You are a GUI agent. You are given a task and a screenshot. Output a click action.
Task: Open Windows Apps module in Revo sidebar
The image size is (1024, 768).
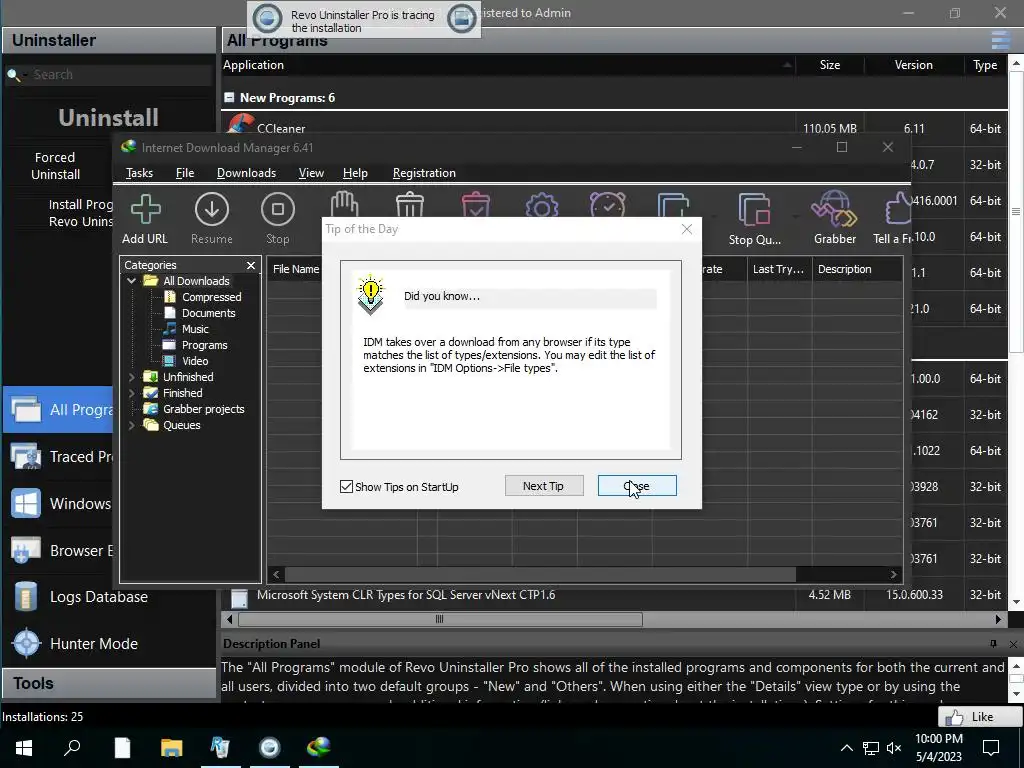click(57, 504)
